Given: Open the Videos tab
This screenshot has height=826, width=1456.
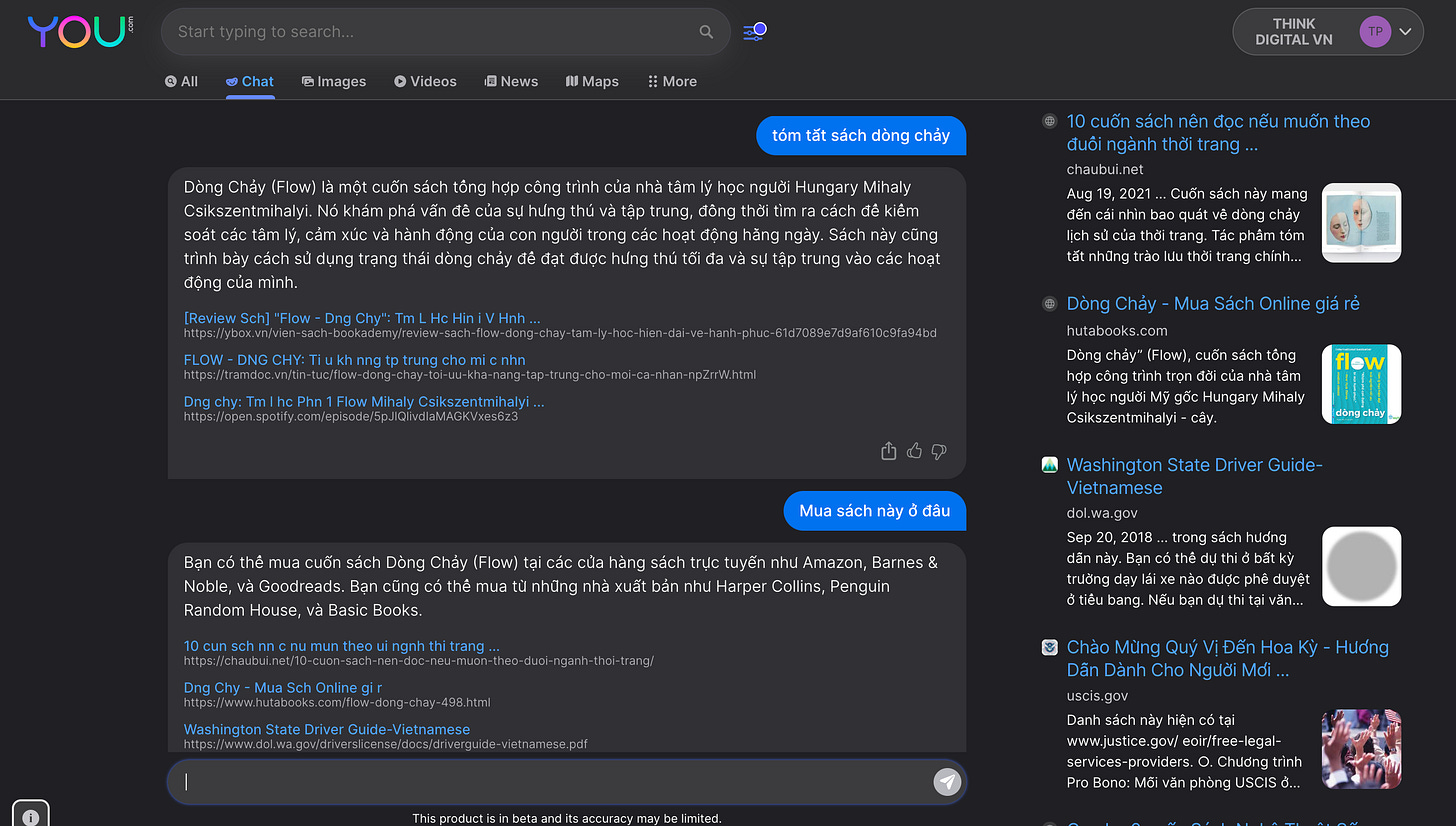Looking at the screenshot, I should pos(425,82).
